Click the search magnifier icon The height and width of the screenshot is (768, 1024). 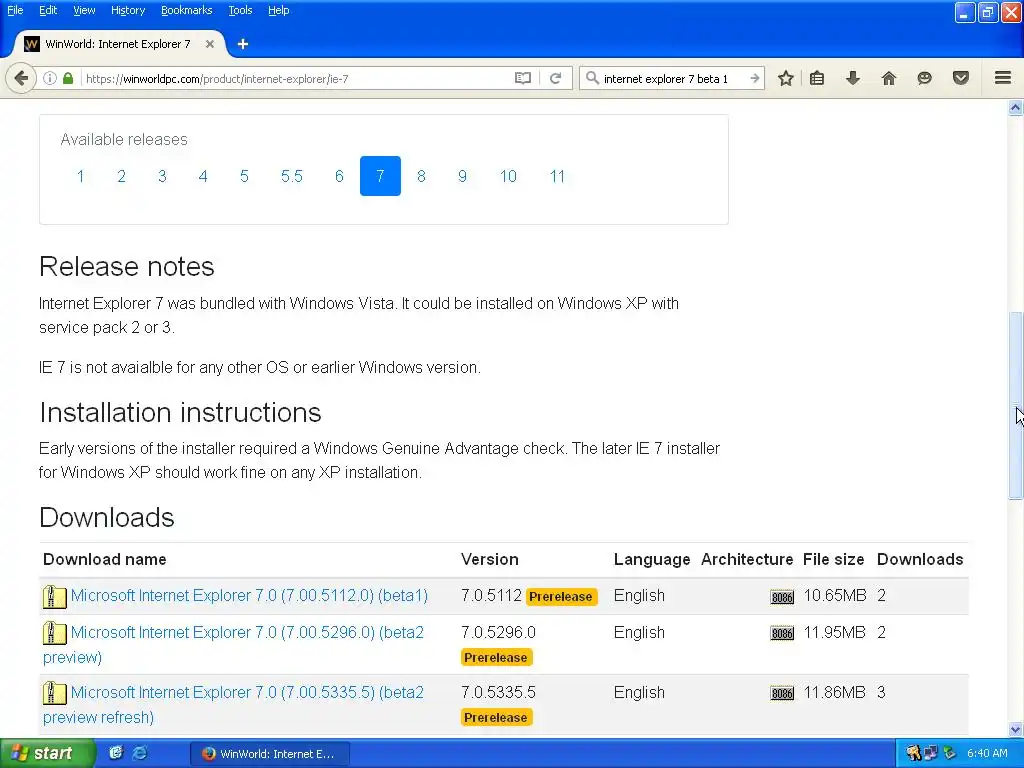[x=592, y=78]
